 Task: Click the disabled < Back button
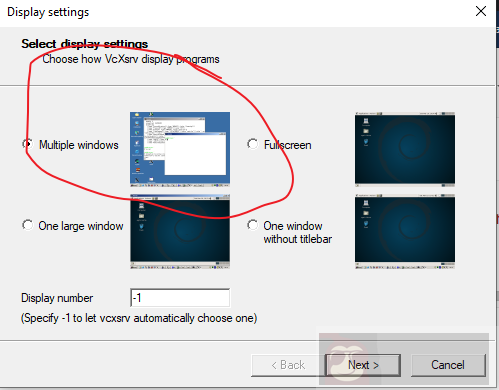click(288, 365)
